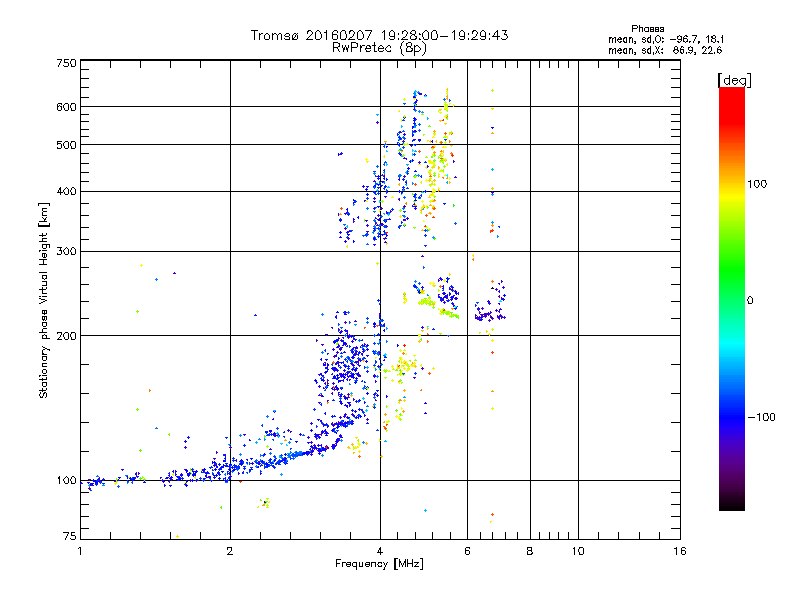The image size is (800, 600).
Task: Click the x-axis tick label '4'
Action: pos(380,551)
